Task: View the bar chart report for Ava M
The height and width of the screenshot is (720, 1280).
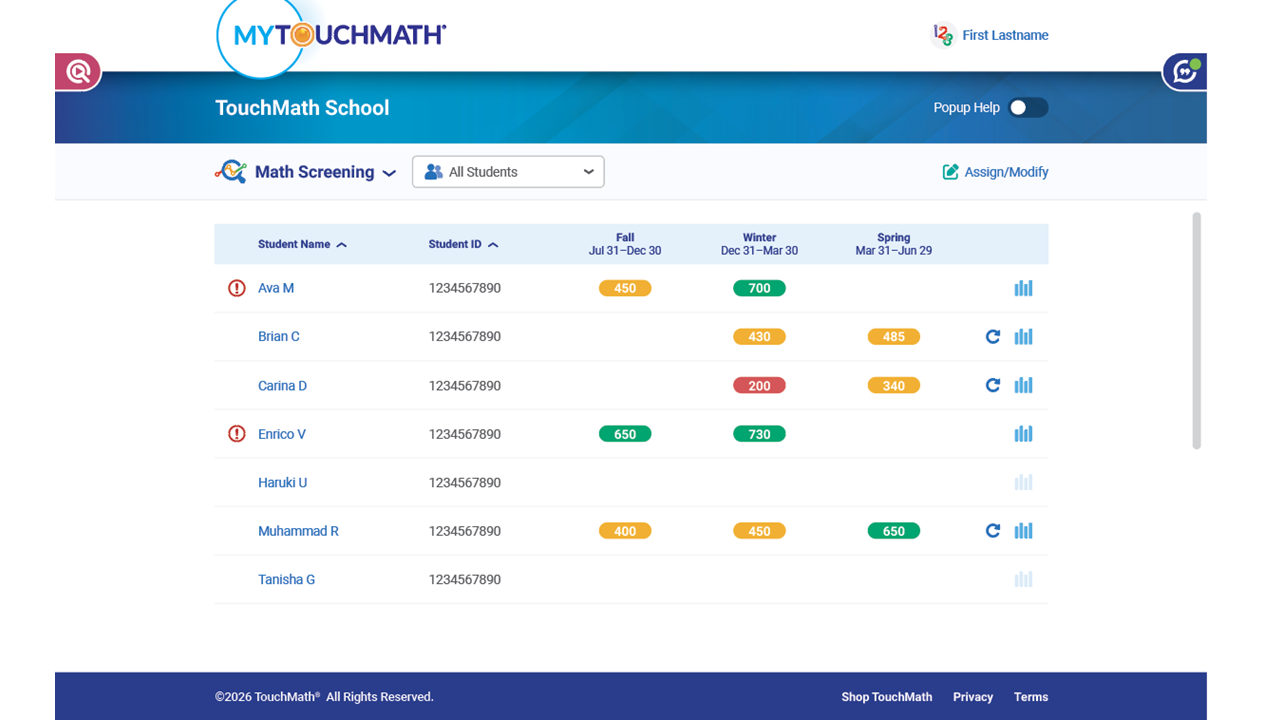Action: [x=1023, y=288]
